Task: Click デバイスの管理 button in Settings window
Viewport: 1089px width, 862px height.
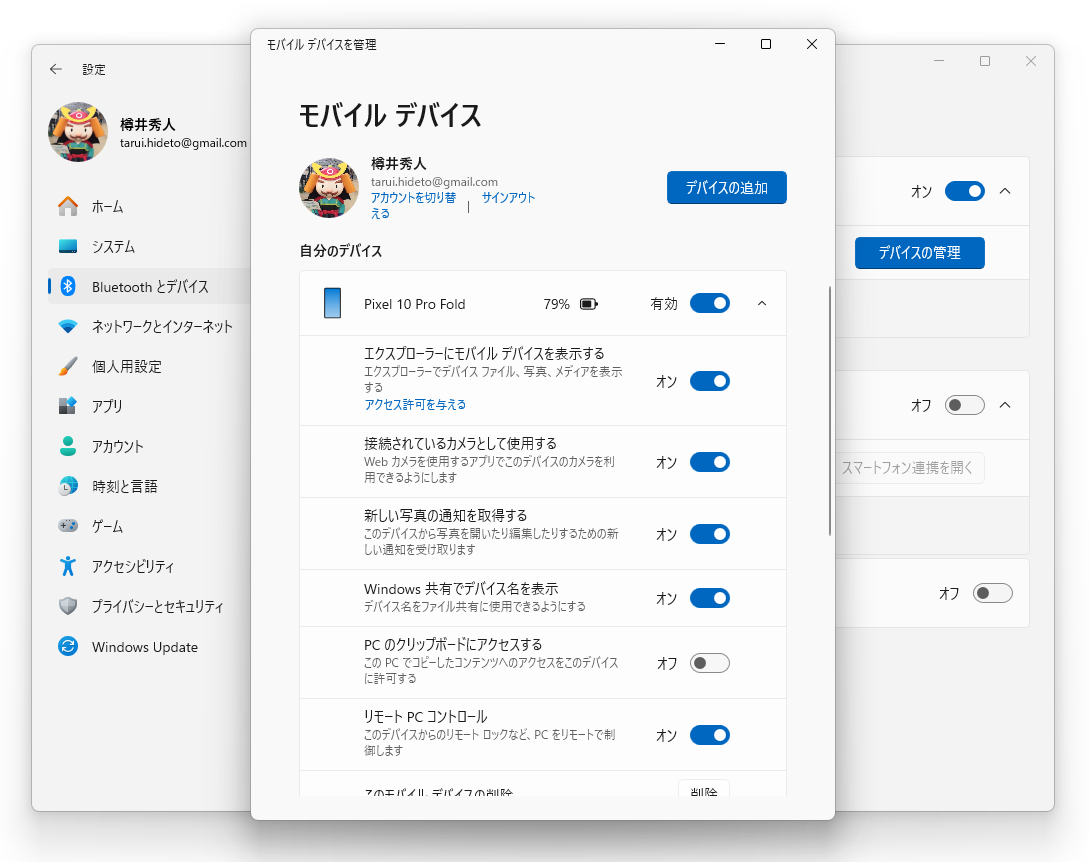Action: point(920,253)
